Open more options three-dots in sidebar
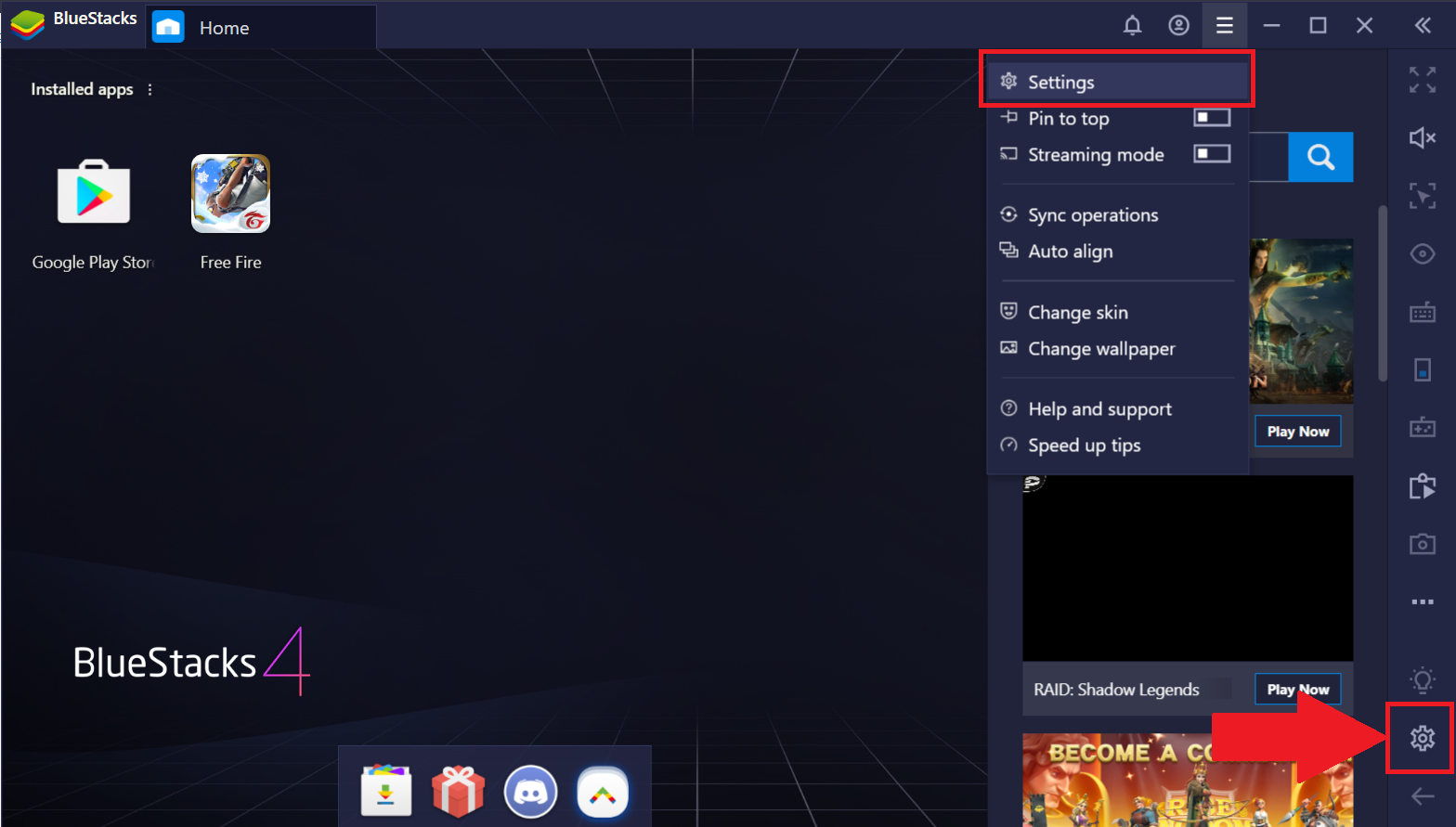Screen dimensions: 1456x827 pyautogui.click(x=1423, y=601)
